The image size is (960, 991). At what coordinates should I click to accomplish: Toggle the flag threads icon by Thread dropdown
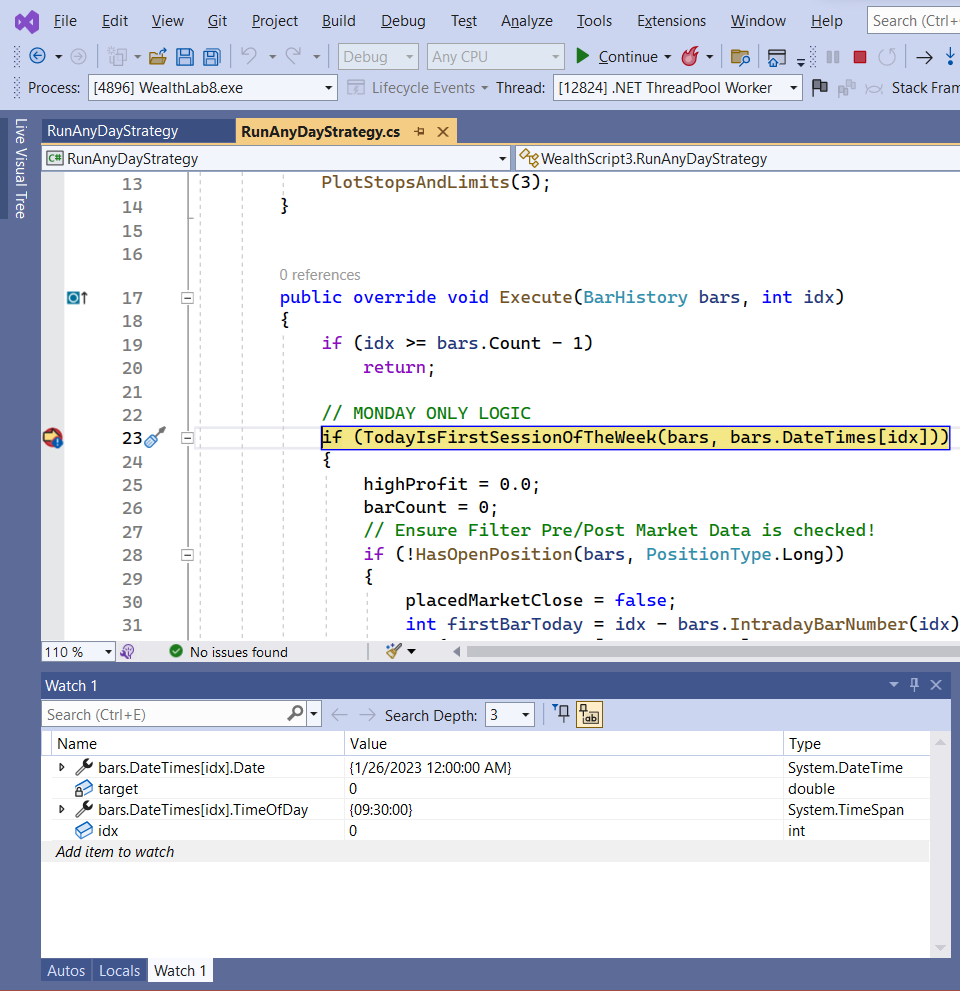[820, 88]
